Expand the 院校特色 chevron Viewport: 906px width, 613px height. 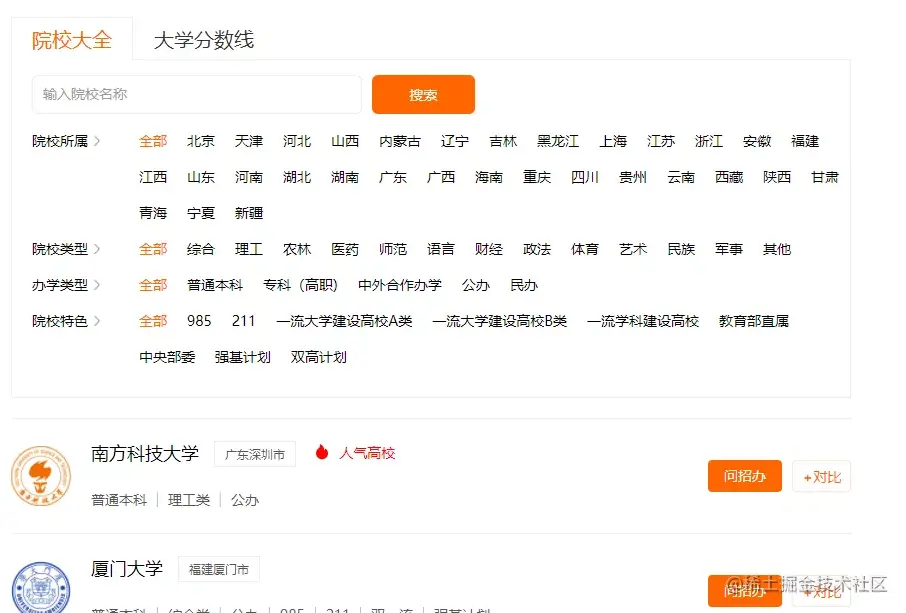(x=96, y=321)
